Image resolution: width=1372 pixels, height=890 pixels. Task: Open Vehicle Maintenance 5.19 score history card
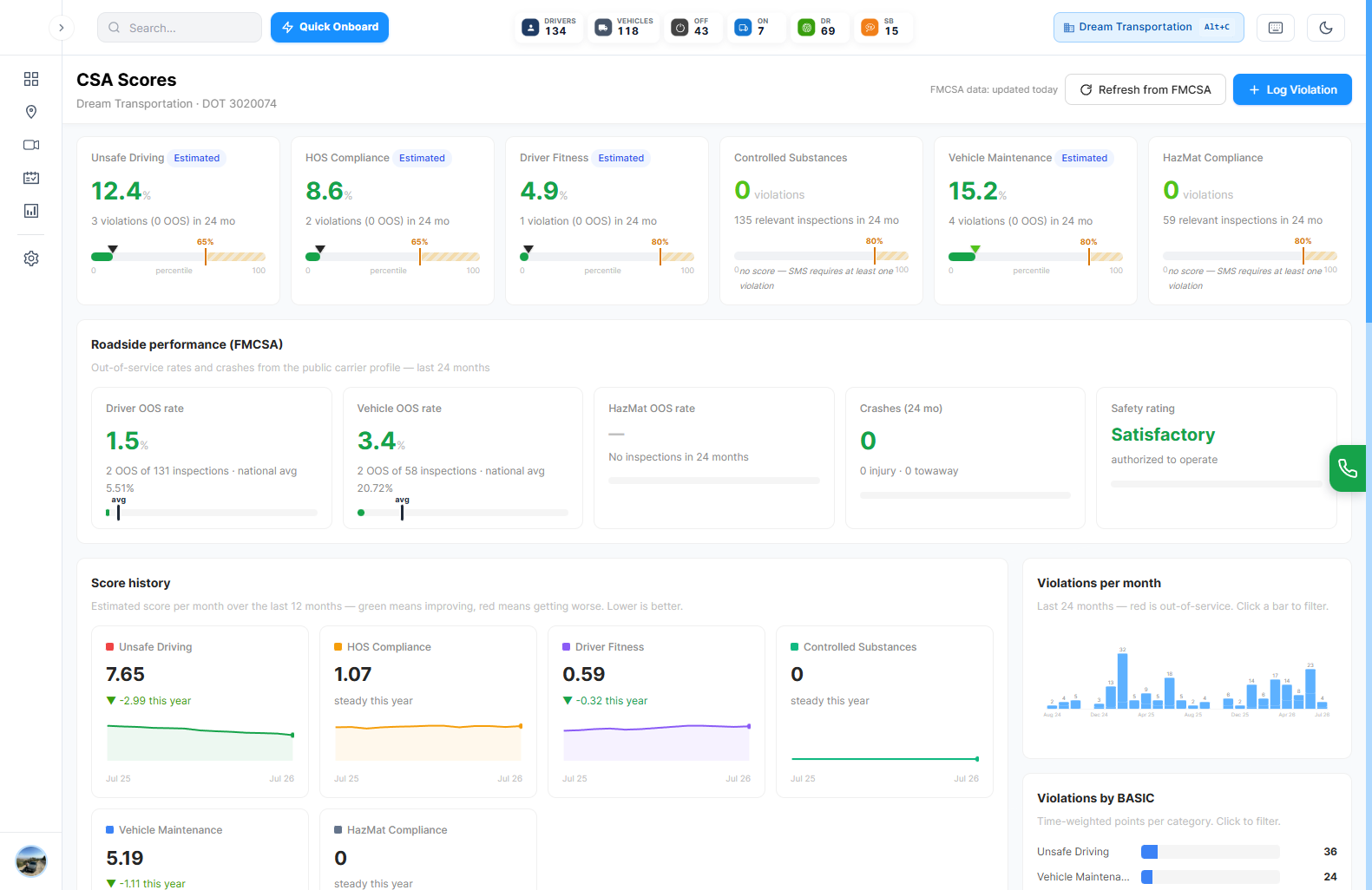[x=200, y=850]
